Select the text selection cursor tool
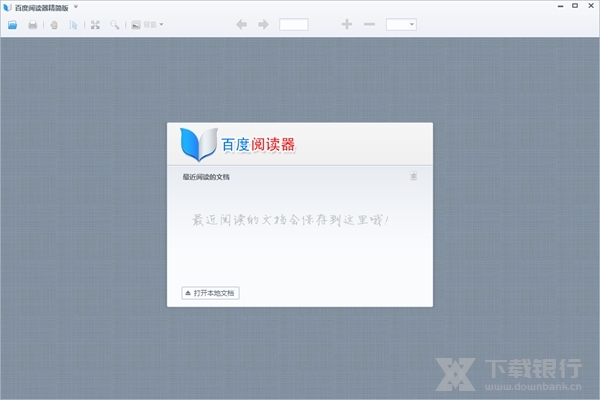This screenshot has width=600, height=400. tap(73, 25)
